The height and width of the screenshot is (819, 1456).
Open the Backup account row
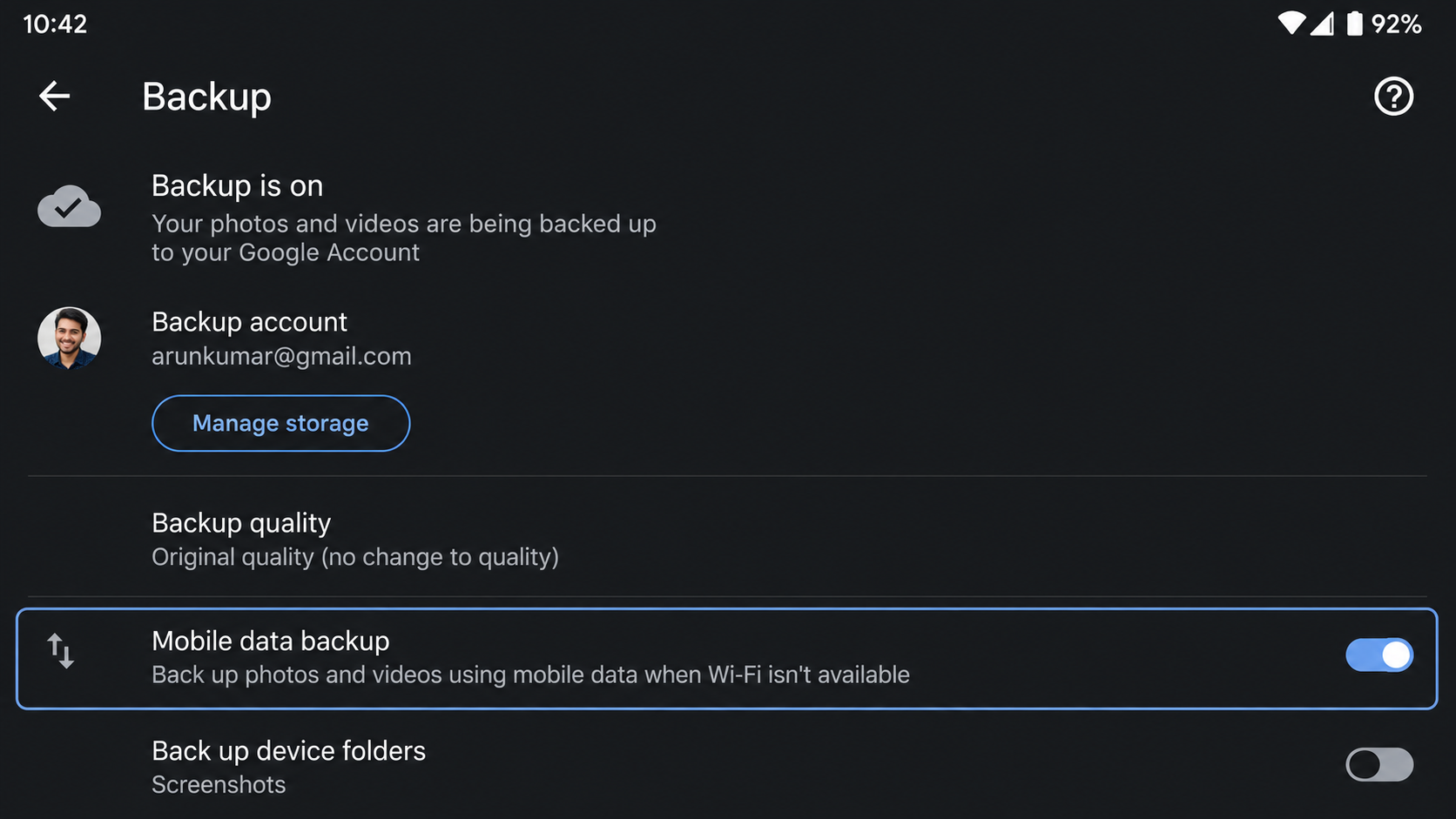(727, 339)
